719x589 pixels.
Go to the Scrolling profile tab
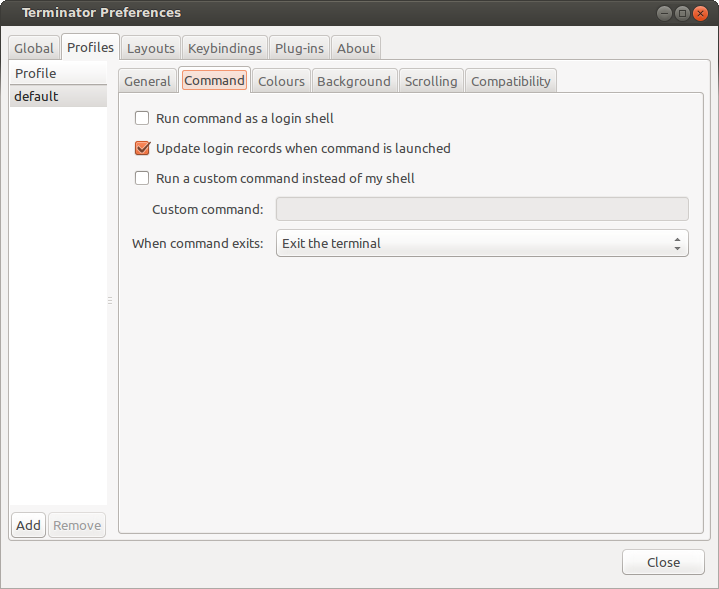pos(431,81)
